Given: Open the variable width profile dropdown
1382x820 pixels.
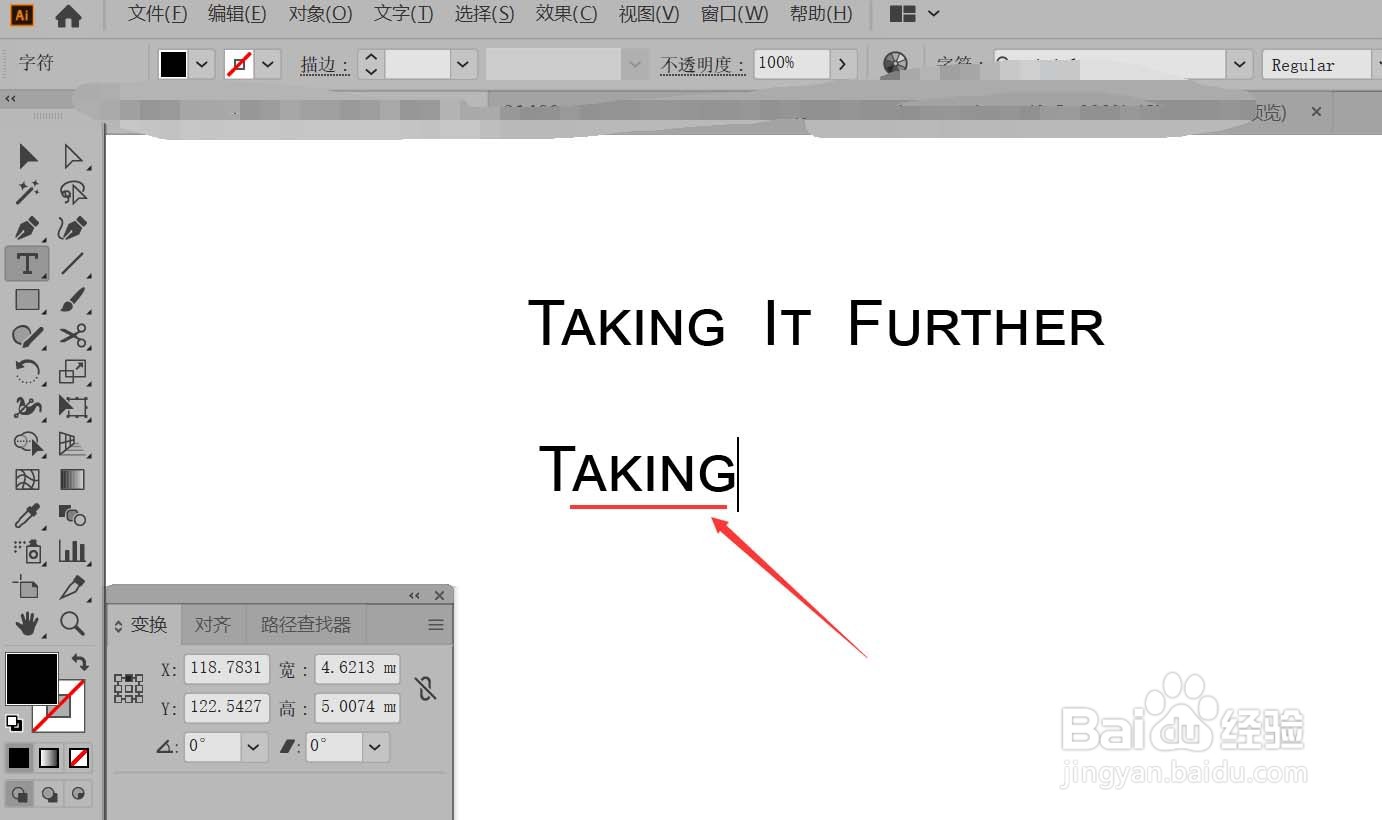Looking at the screenshot, I should [x=636, y=65].
